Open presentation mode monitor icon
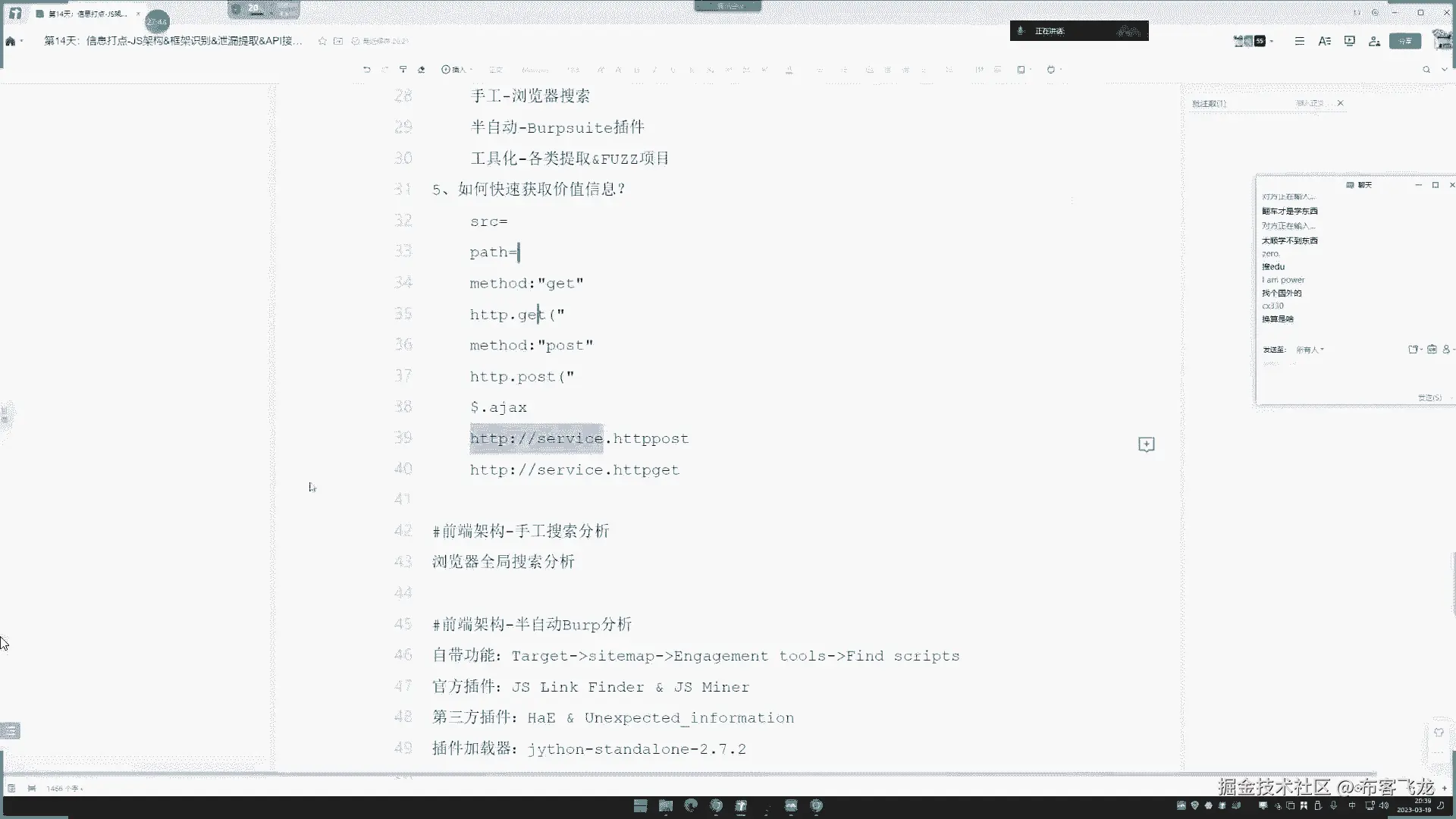The width and height of the screenshot is (1456, 819). [1349, 41]
